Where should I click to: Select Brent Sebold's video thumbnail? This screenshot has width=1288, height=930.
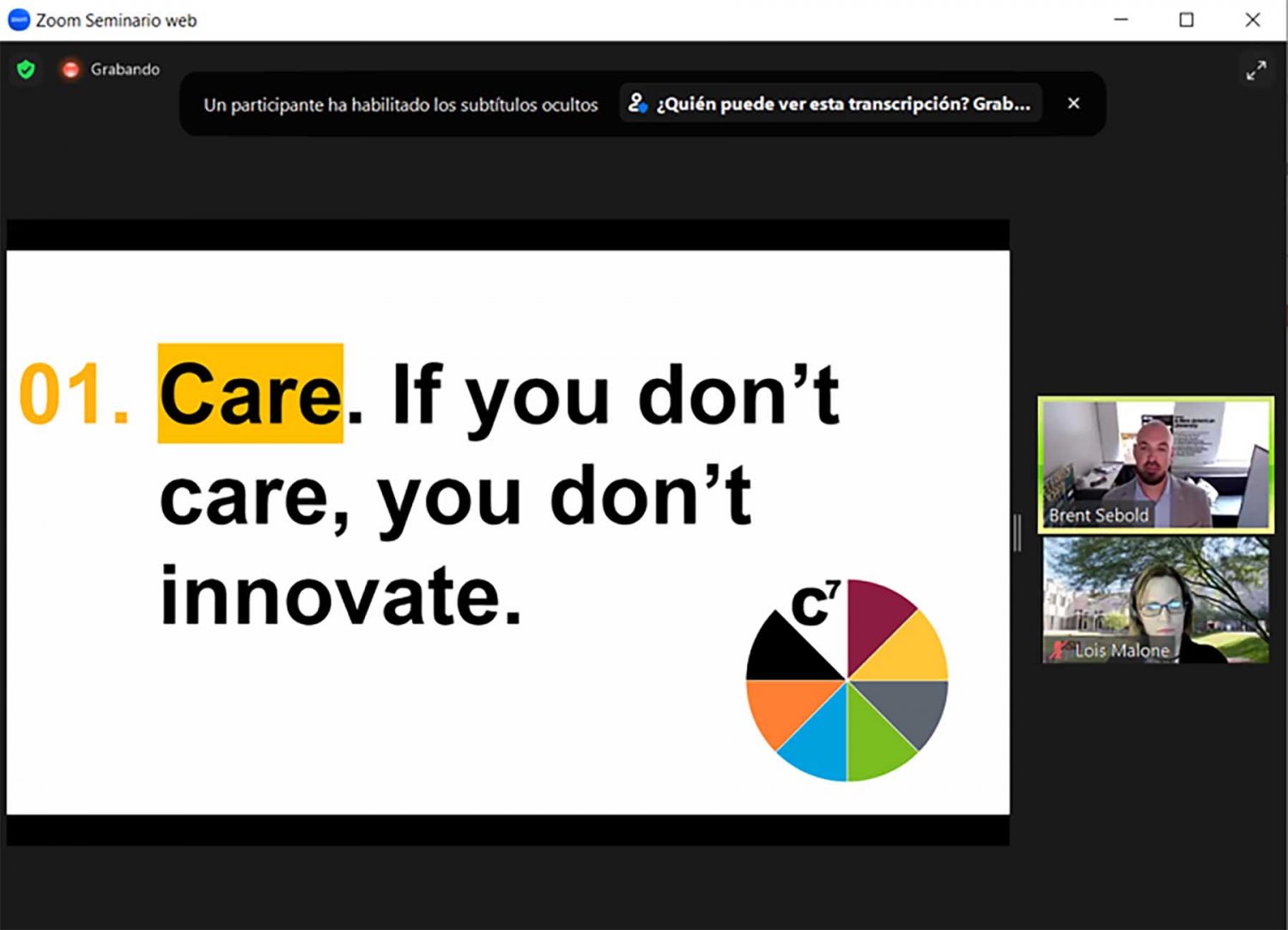click(x=1156, y=464)
